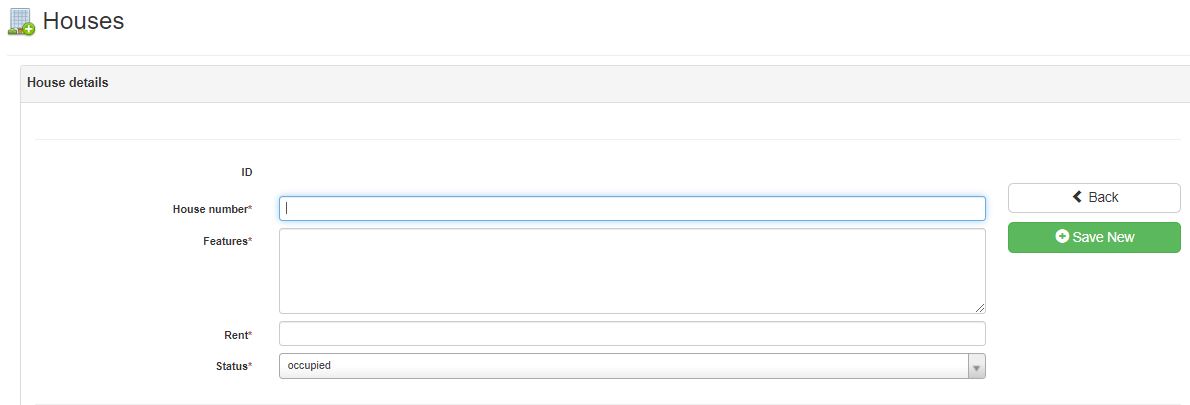Click the red asterisk beside House number

pyautogui.click(x=250, y=208)
